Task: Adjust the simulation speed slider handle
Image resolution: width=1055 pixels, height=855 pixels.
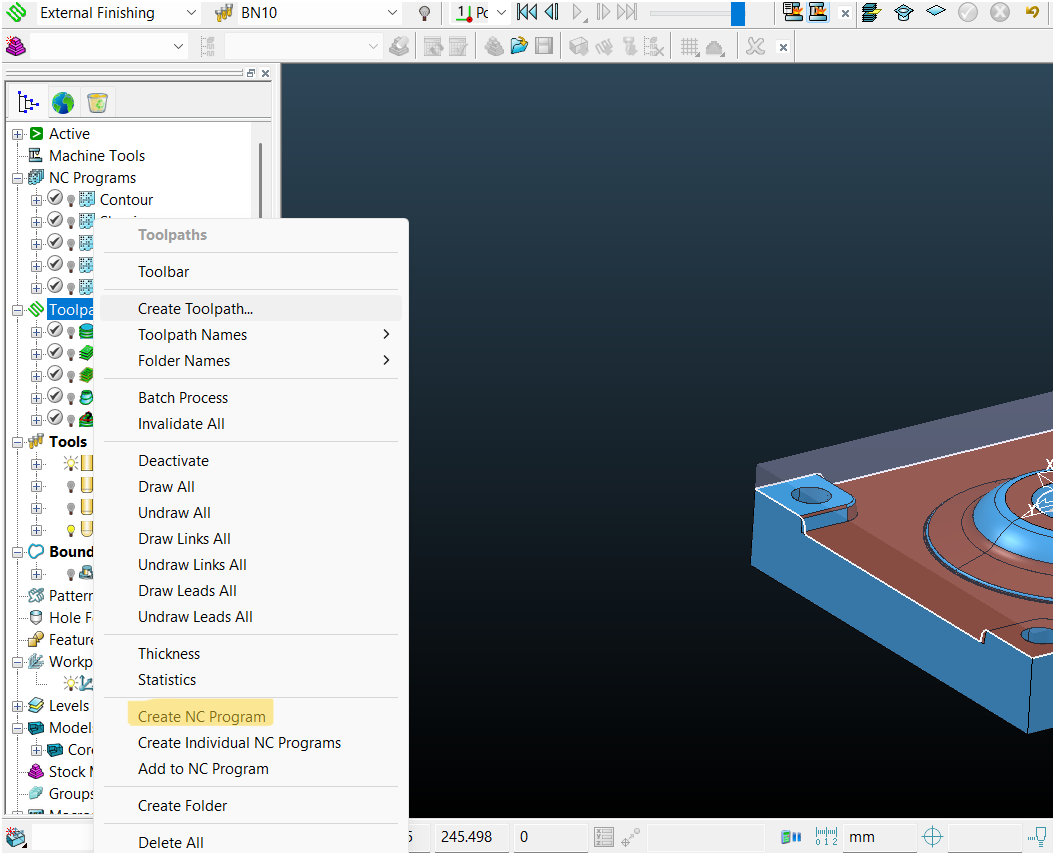Action: pyautogui.click(x=738, y=13)
